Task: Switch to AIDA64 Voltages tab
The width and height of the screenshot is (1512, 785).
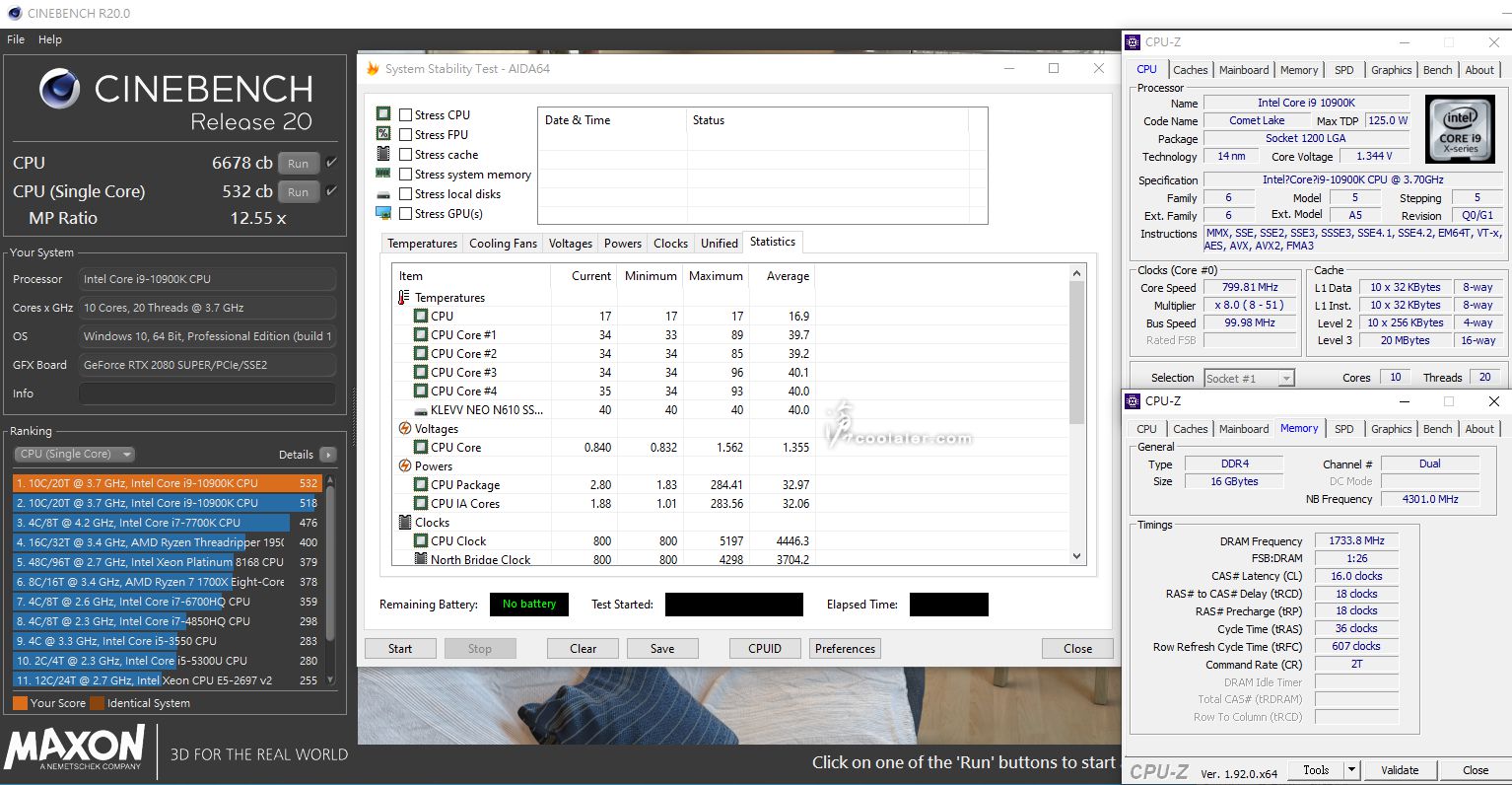Action: click(x=571, y=244)
